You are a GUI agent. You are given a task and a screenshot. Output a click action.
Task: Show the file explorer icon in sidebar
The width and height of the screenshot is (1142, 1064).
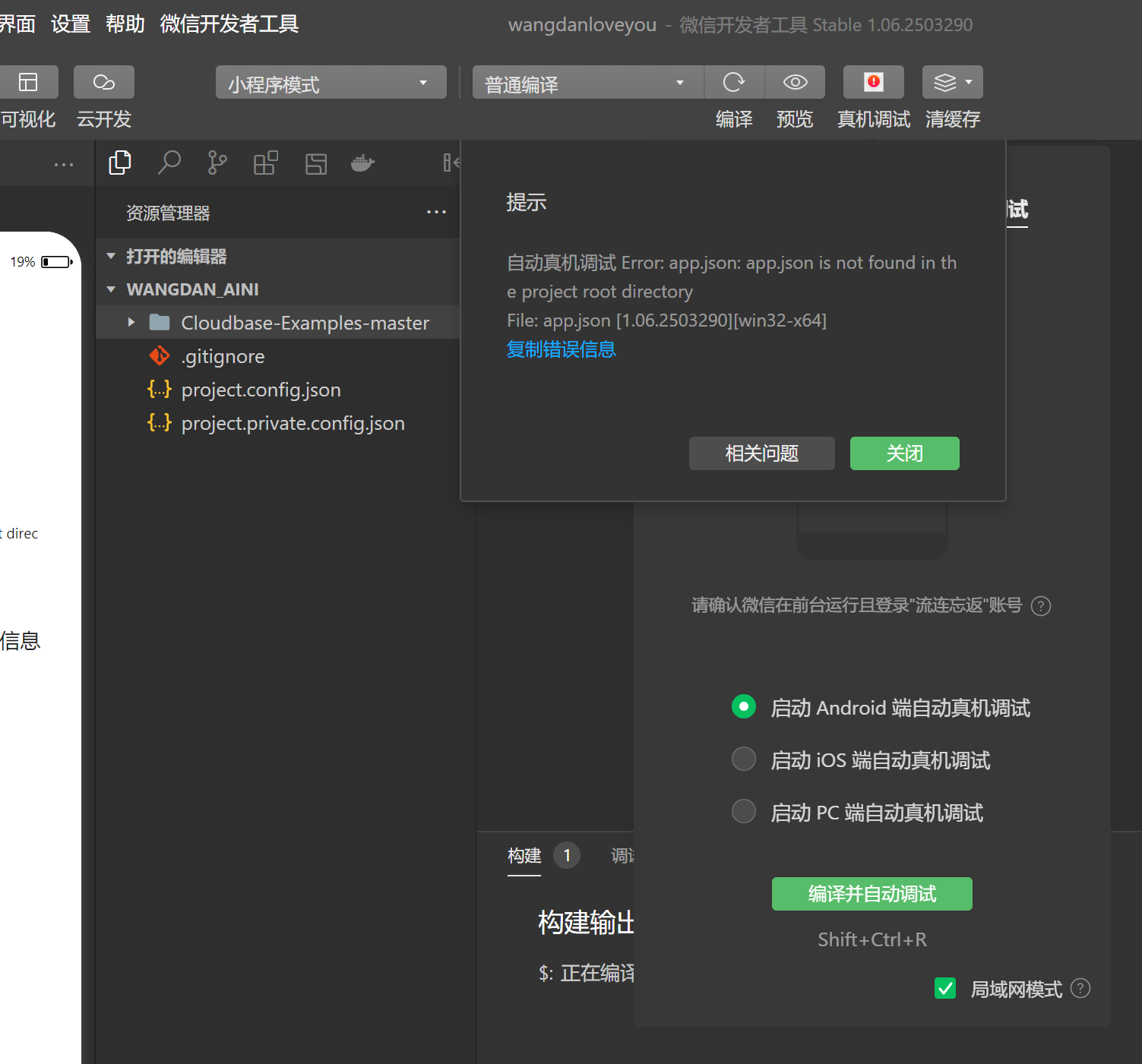point(120,163)
